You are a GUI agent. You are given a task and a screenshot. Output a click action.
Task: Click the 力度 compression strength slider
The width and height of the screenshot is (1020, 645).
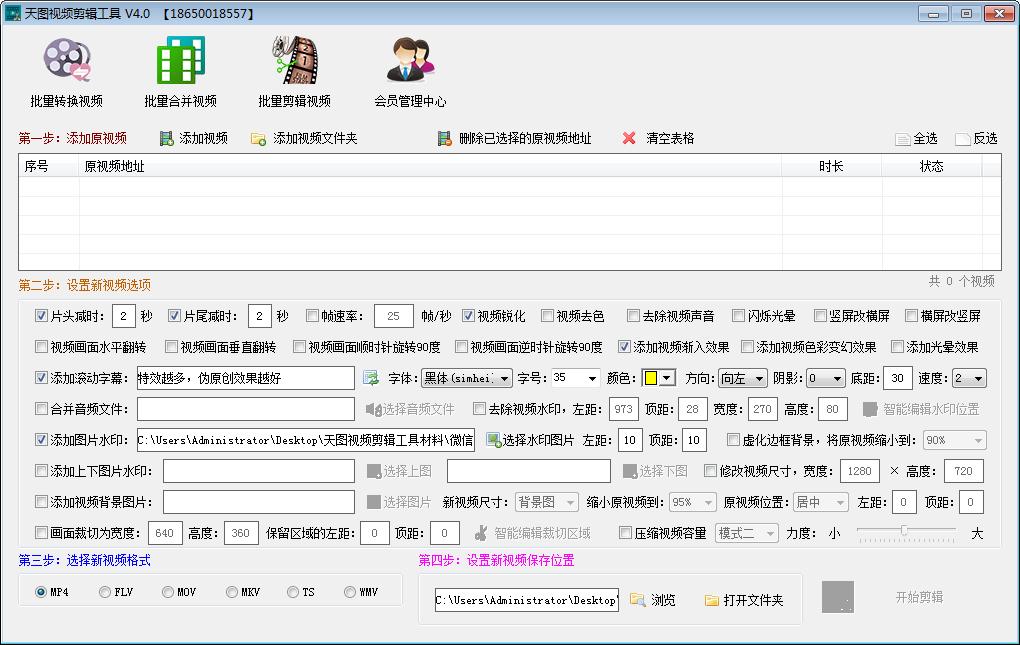point(905,532)
